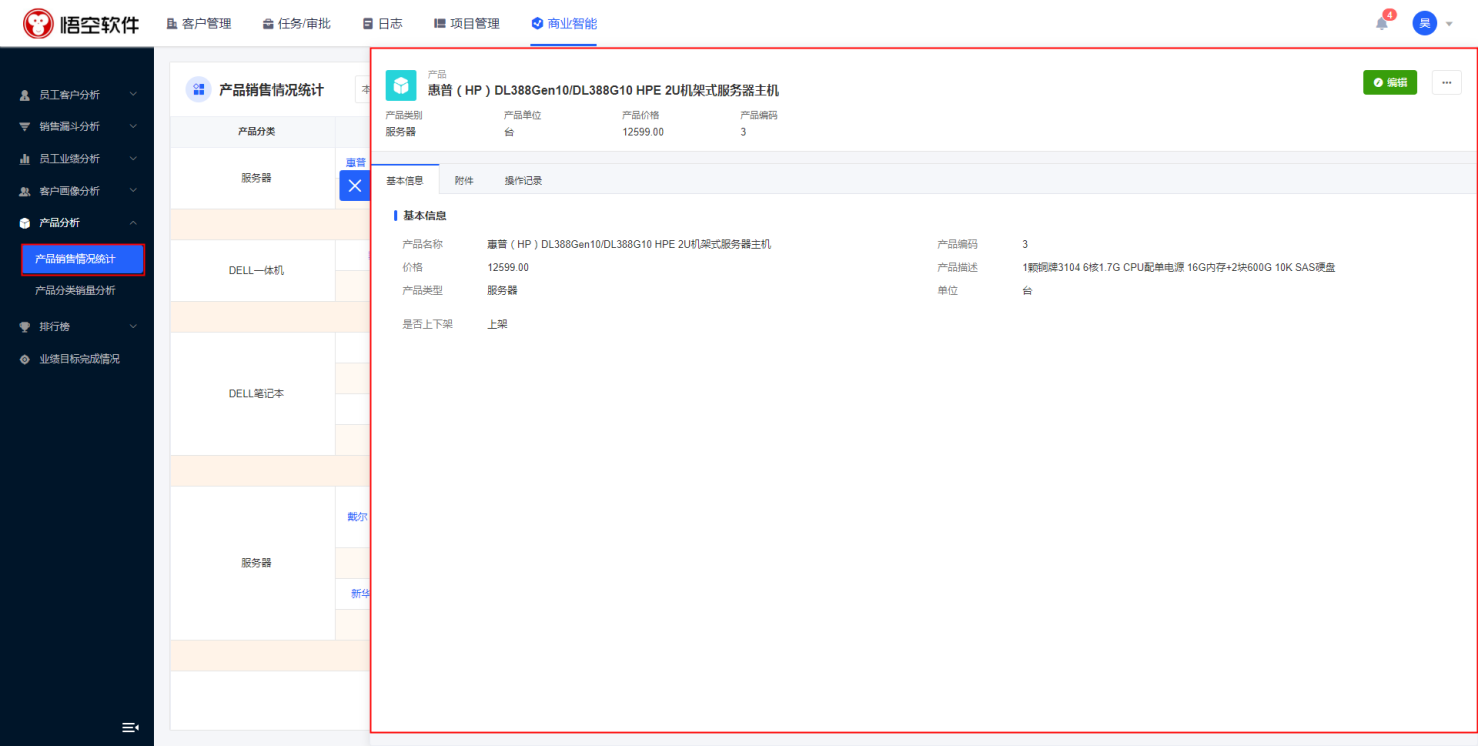Expand the 客户画像分析 chevron
This screenshot has height=746, width=1478.
(133, 191)
